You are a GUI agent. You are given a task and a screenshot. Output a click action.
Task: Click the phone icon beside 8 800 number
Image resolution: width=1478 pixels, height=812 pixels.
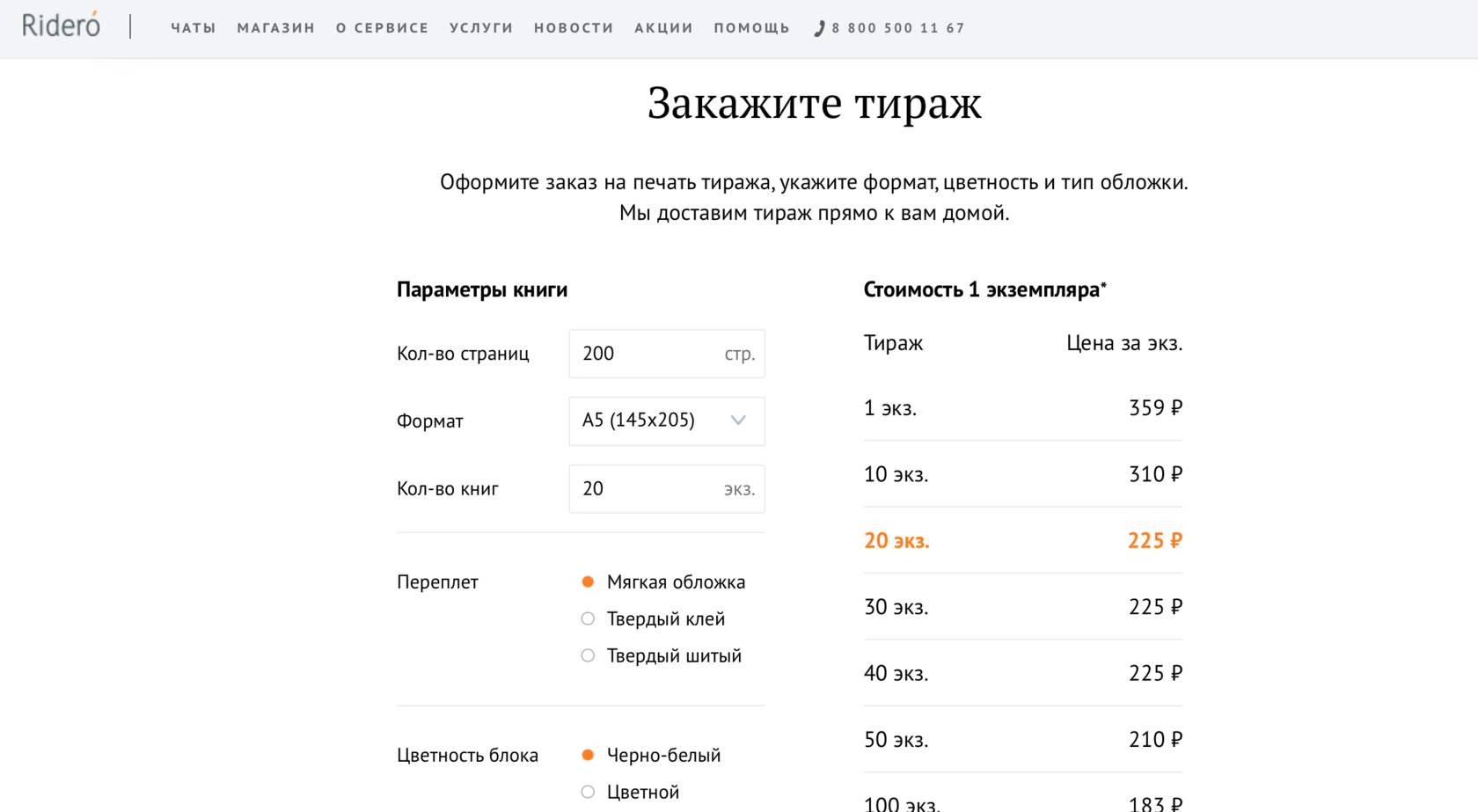click(x=819, y=28)
